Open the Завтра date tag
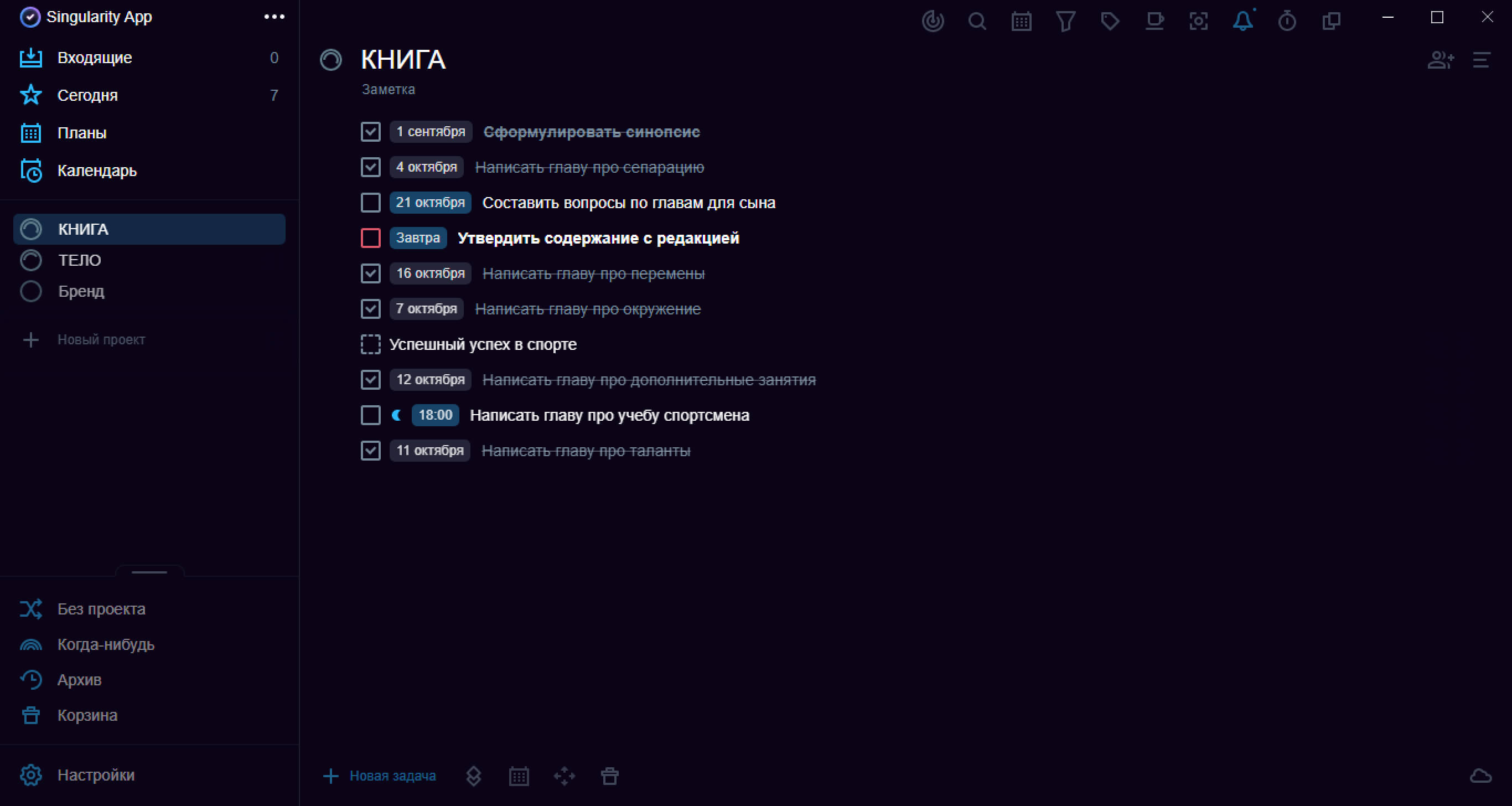 [418, 237]
